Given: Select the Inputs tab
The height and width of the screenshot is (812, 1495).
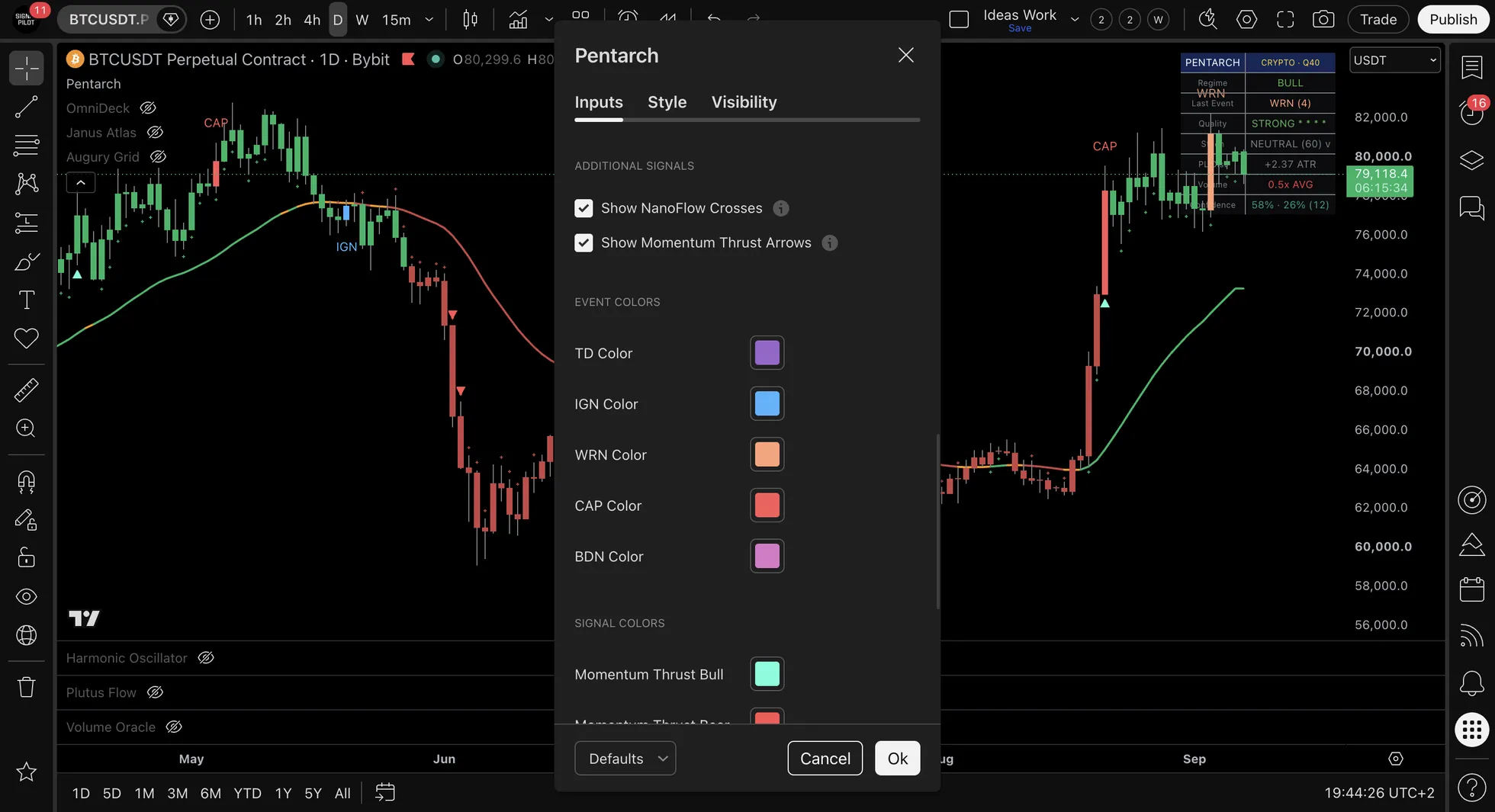Looking at the screenshot, I should (x=599, y=102).
